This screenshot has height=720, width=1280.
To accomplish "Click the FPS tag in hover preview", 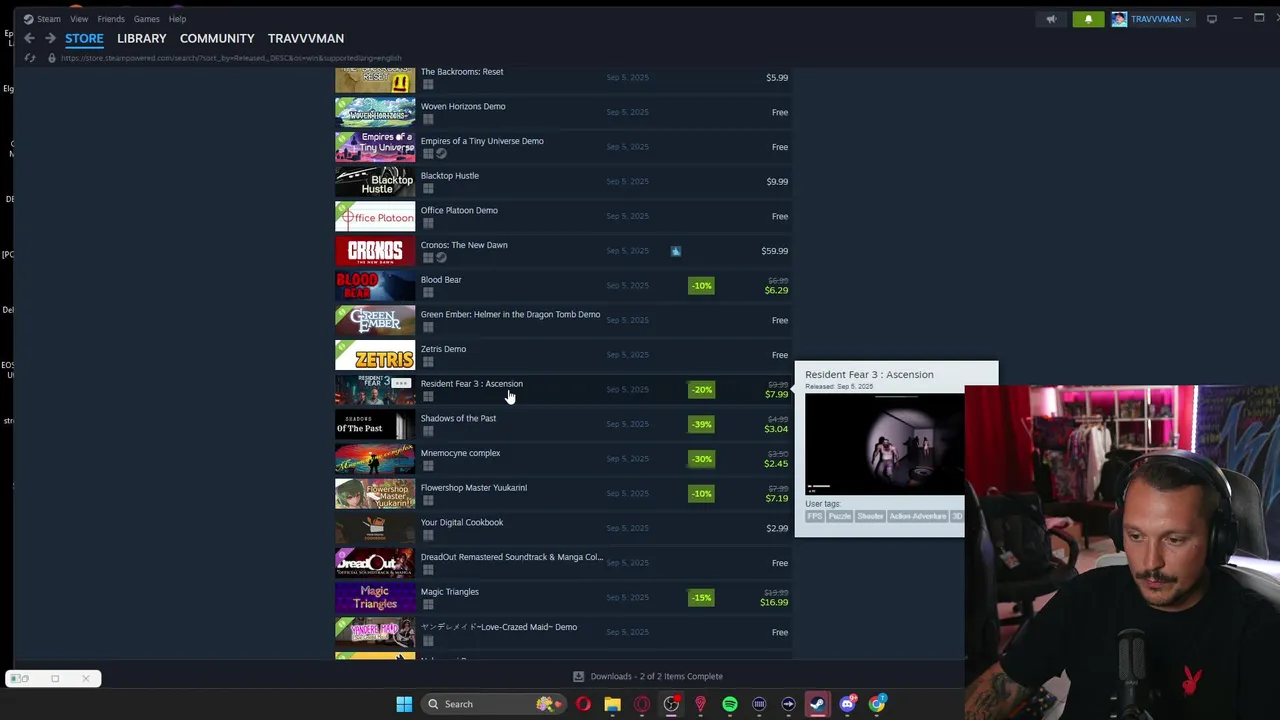I will 814,516.
